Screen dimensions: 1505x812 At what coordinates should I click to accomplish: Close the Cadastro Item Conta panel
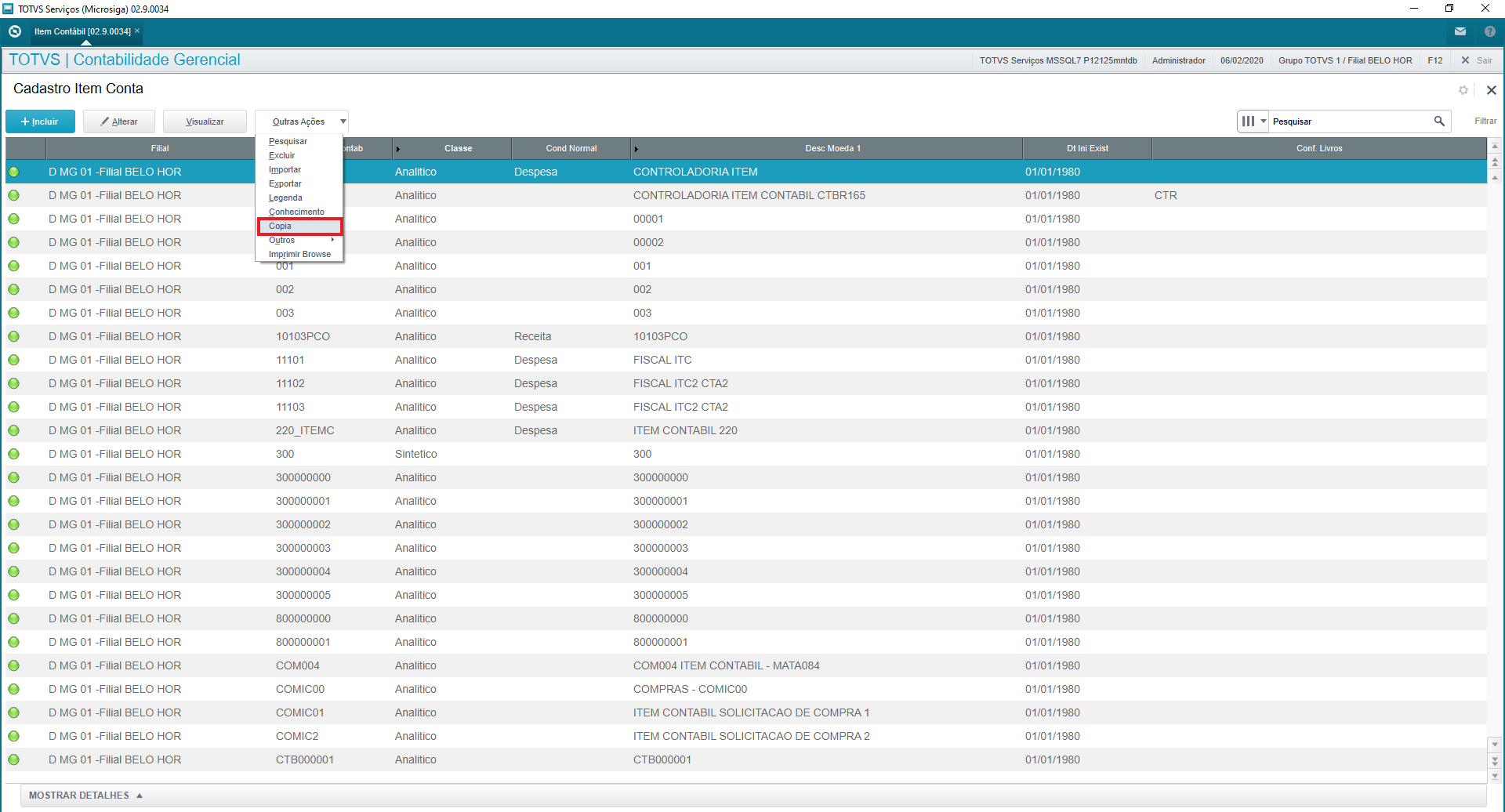point(1492,90)
